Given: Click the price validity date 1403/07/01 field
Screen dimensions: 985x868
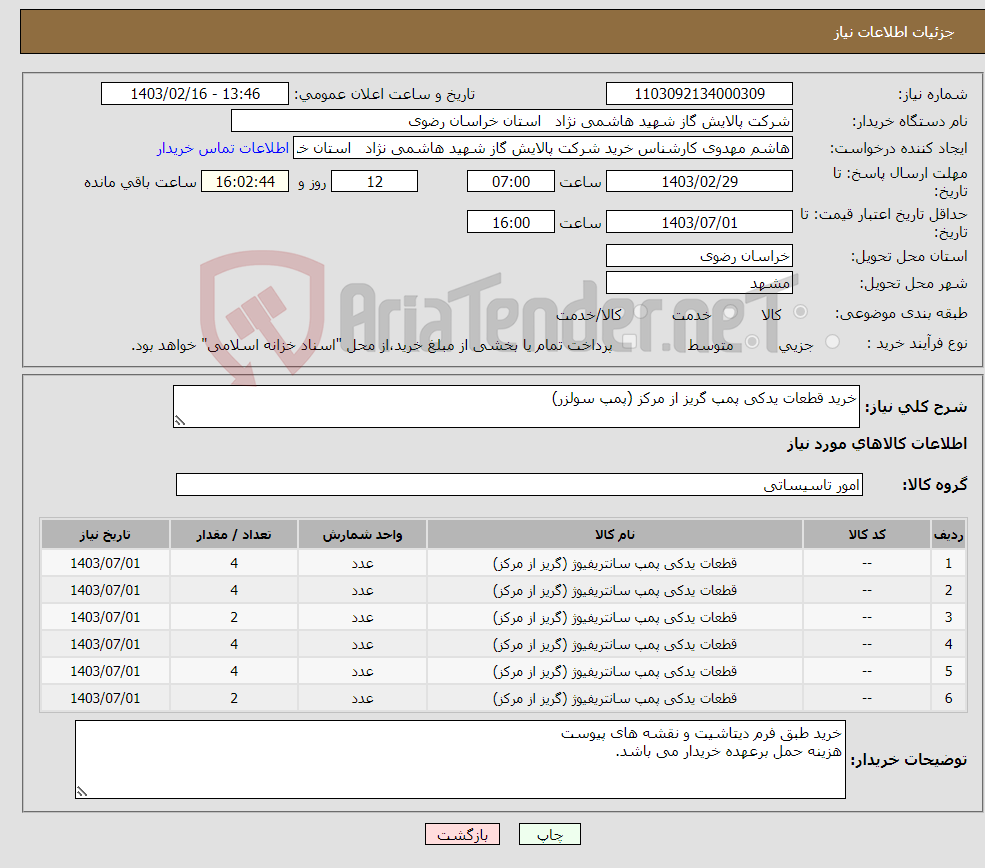Looking at the screenshot, I should point(699,222).
